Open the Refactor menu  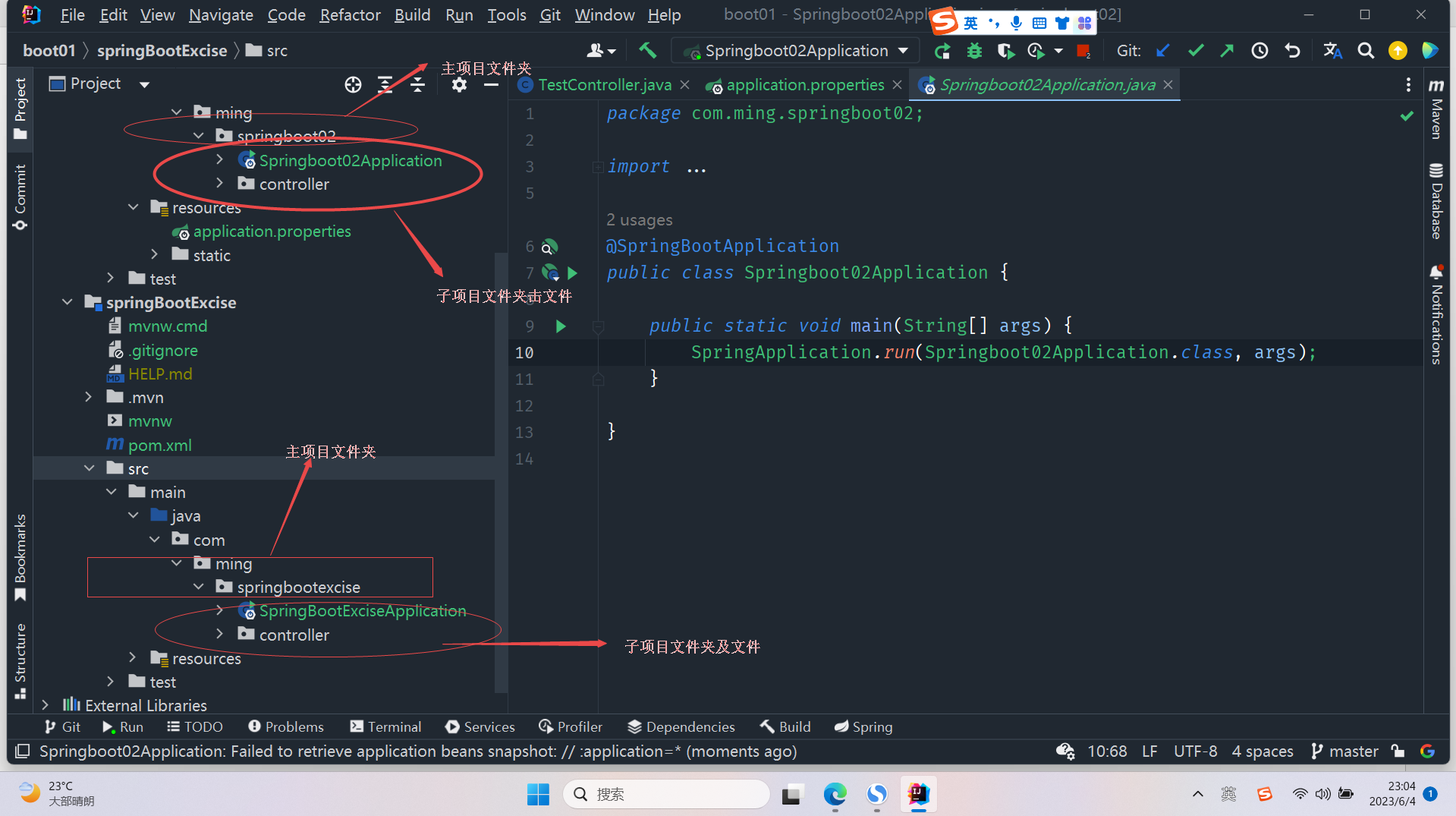click(x=350, y=14)
